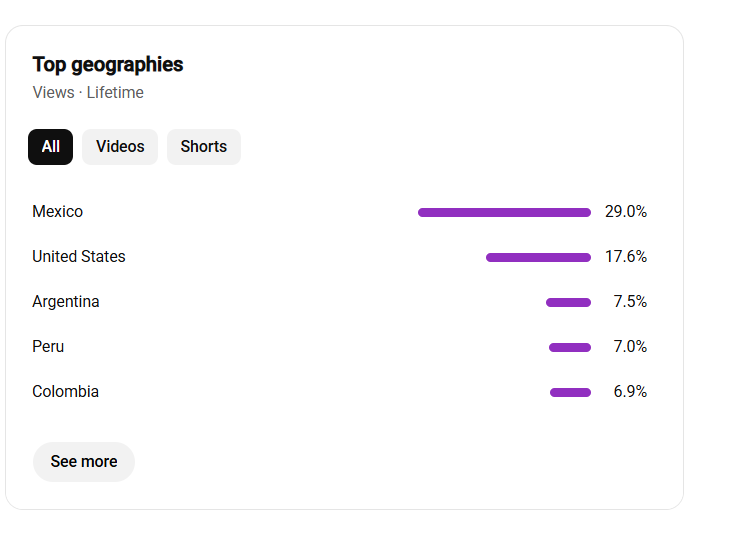Click the Views · Lifetime subtitle
This screenshot has width=736, height=533.
(88, 92)
